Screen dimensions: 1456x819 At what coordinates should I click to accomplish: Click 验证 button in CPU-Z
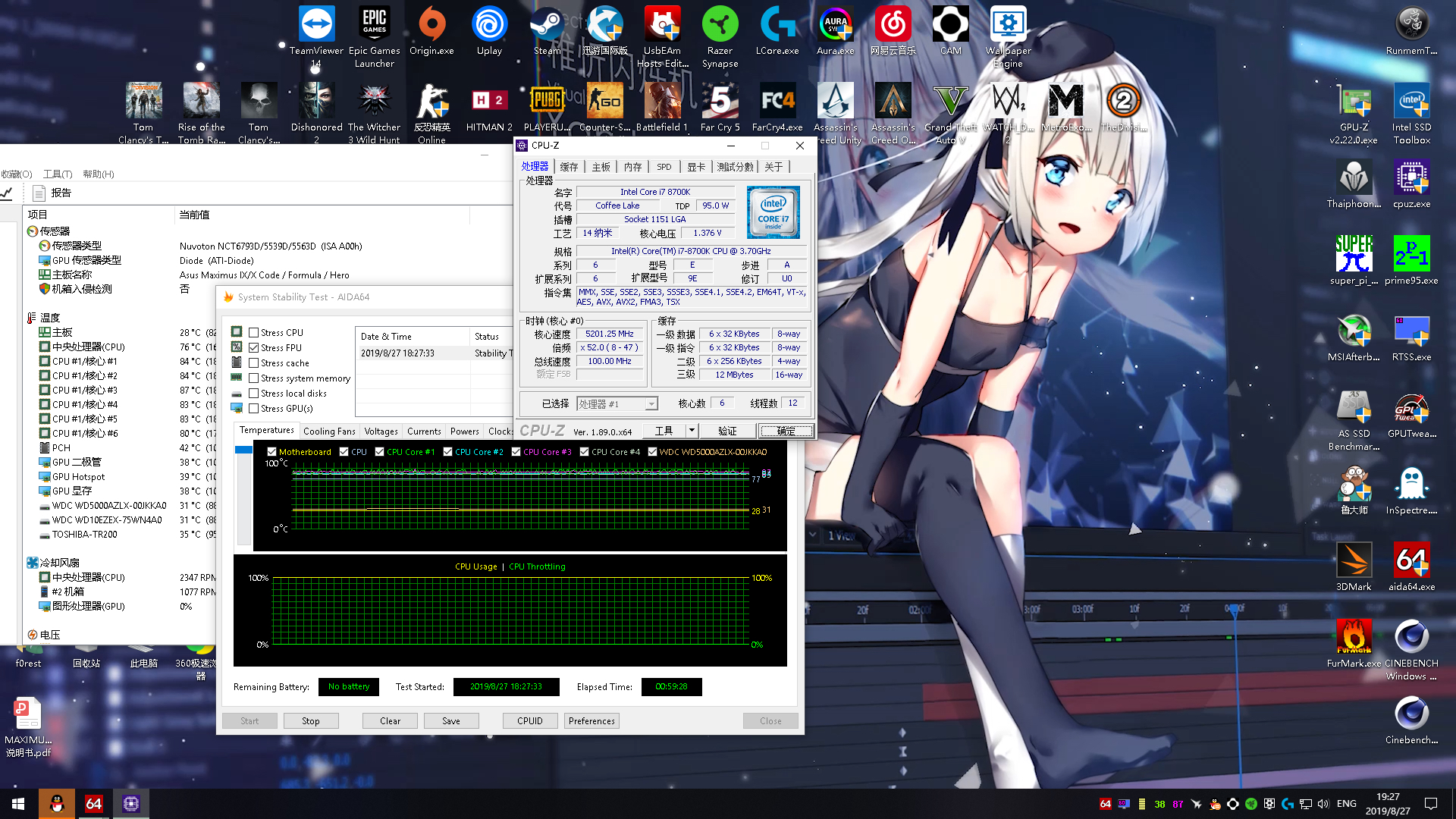727,431
